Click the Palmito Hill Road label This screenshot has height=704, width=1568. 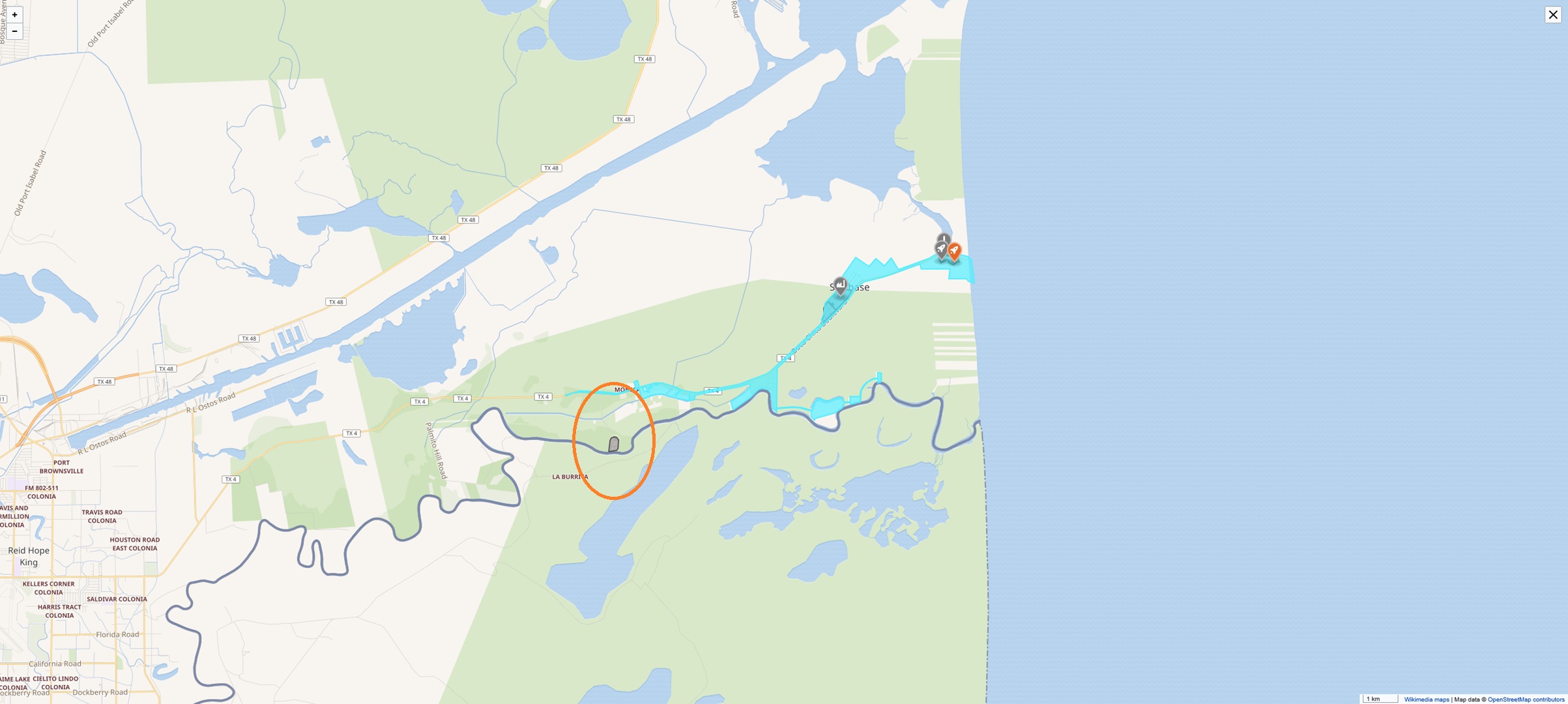pos(437,450)
